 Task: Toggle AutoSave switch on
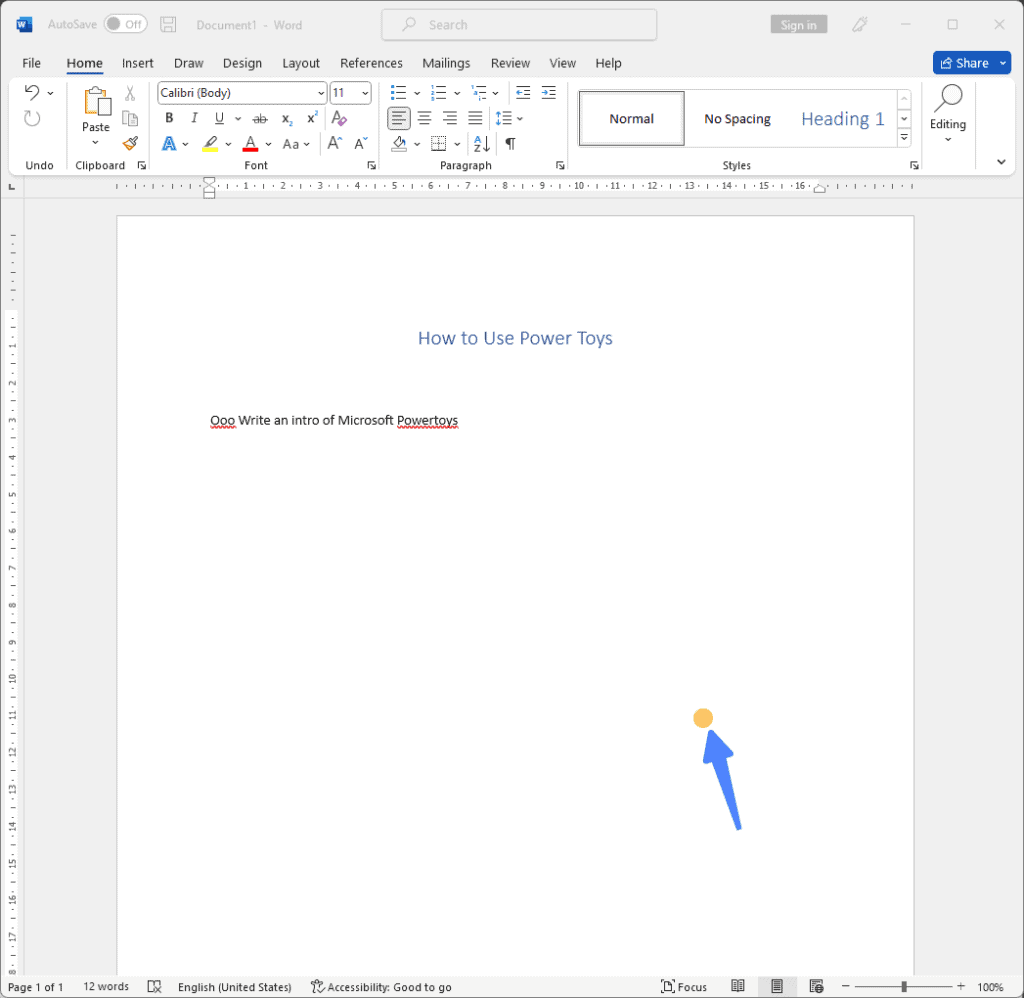coord(126,24)
